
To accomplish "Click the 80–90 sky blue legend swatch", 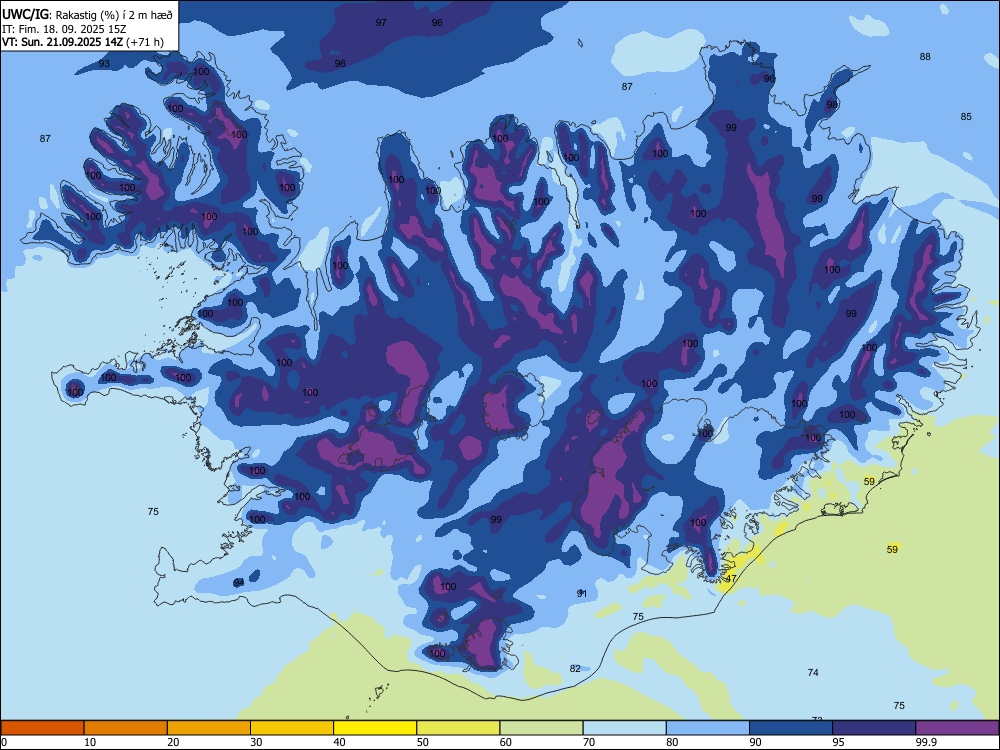I will [x=708, y=728].
